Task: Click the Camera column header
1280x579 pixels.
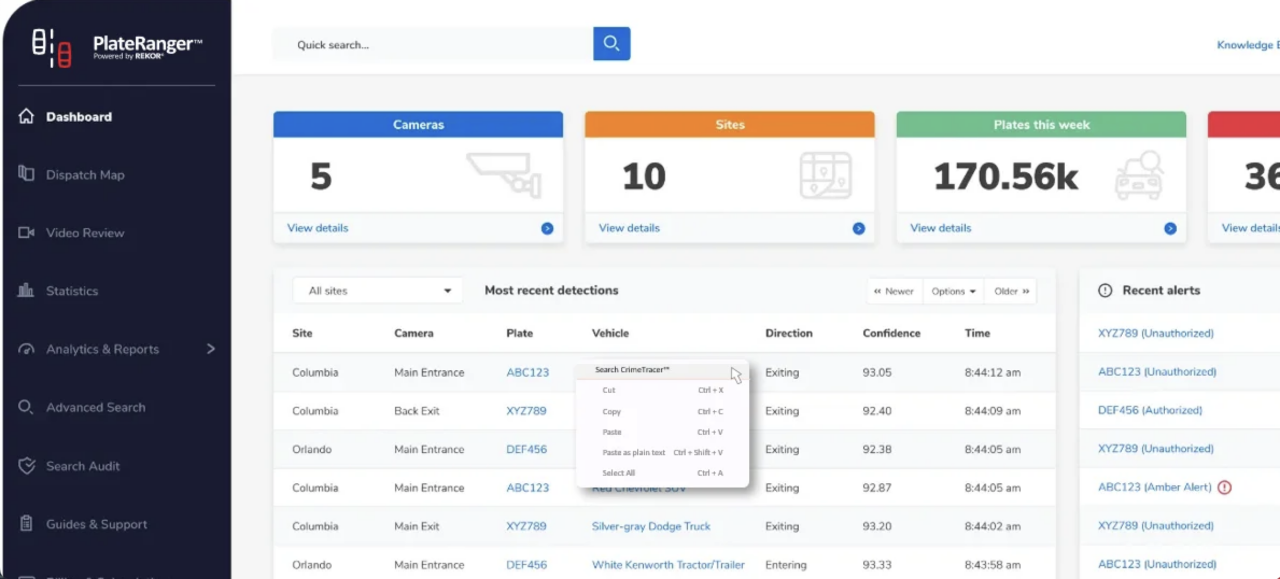Action: click(x=414, y=333)
